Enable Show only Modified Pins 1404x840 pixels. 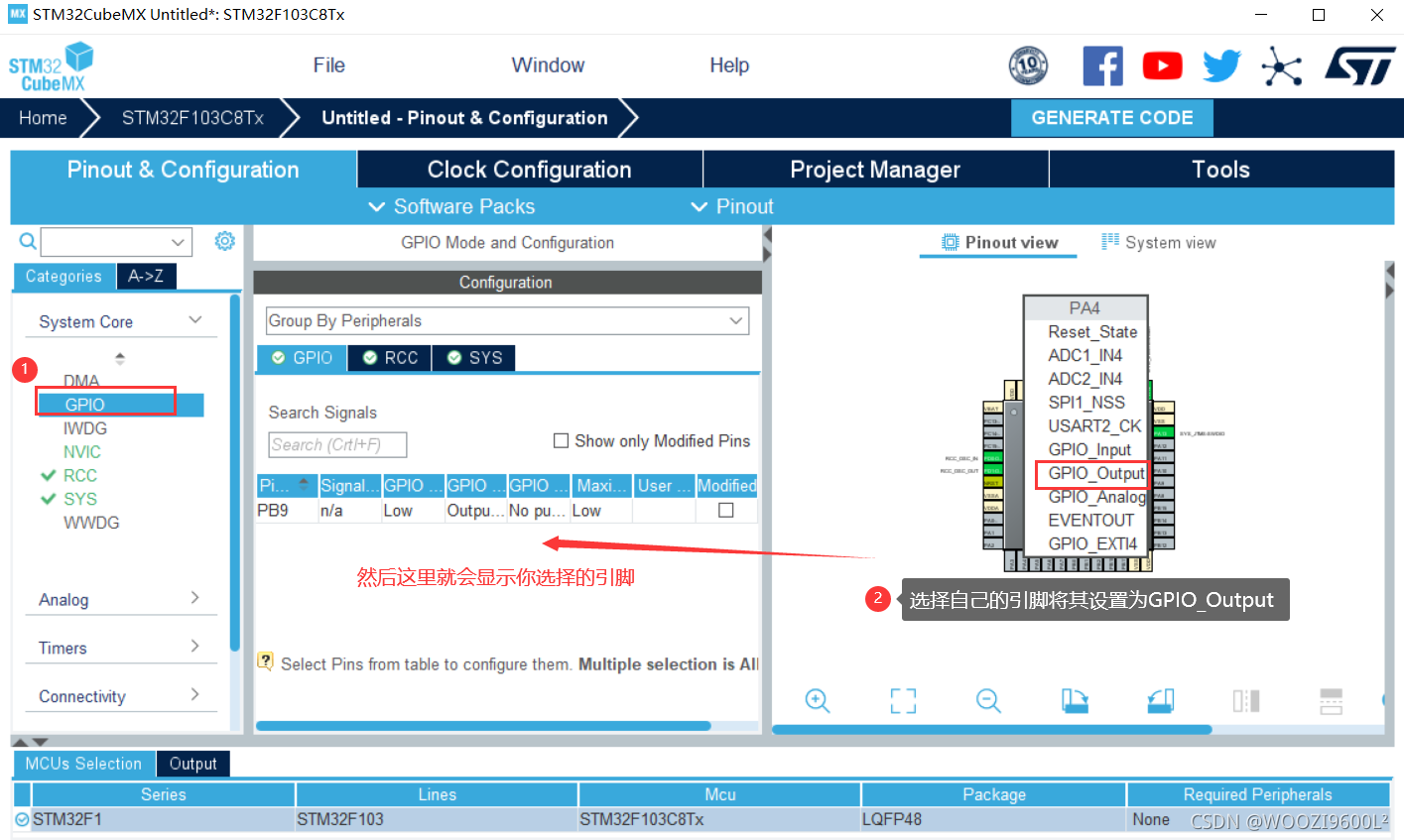click(561, 440)
